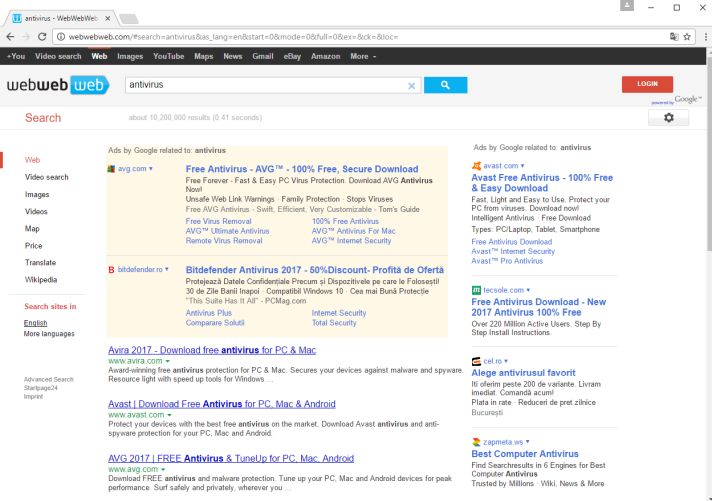Click the tecsole.com ad favicon

(x=476, y=290)
